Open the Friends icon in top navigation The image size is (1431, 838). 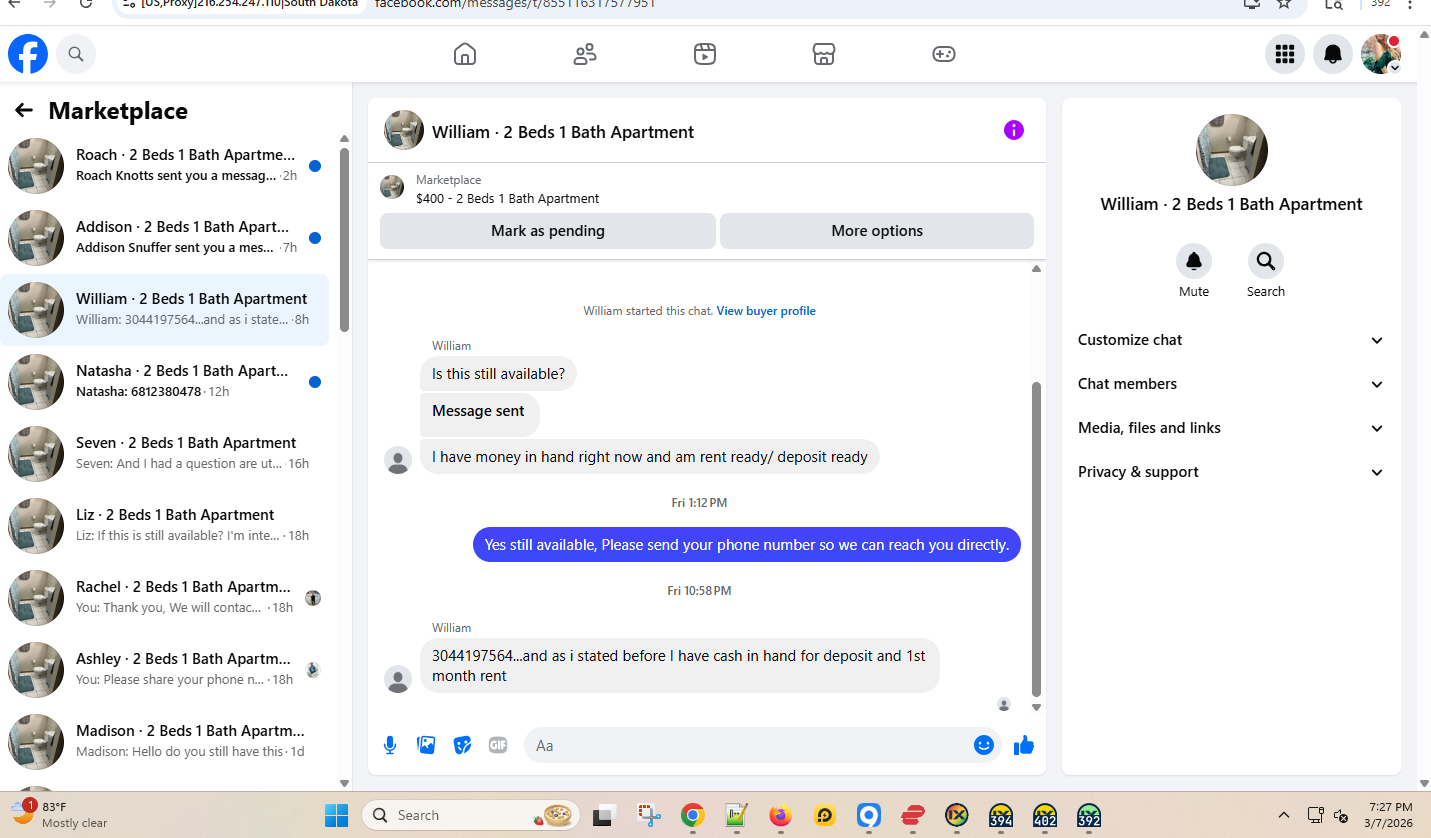click(x=585, y=54)
